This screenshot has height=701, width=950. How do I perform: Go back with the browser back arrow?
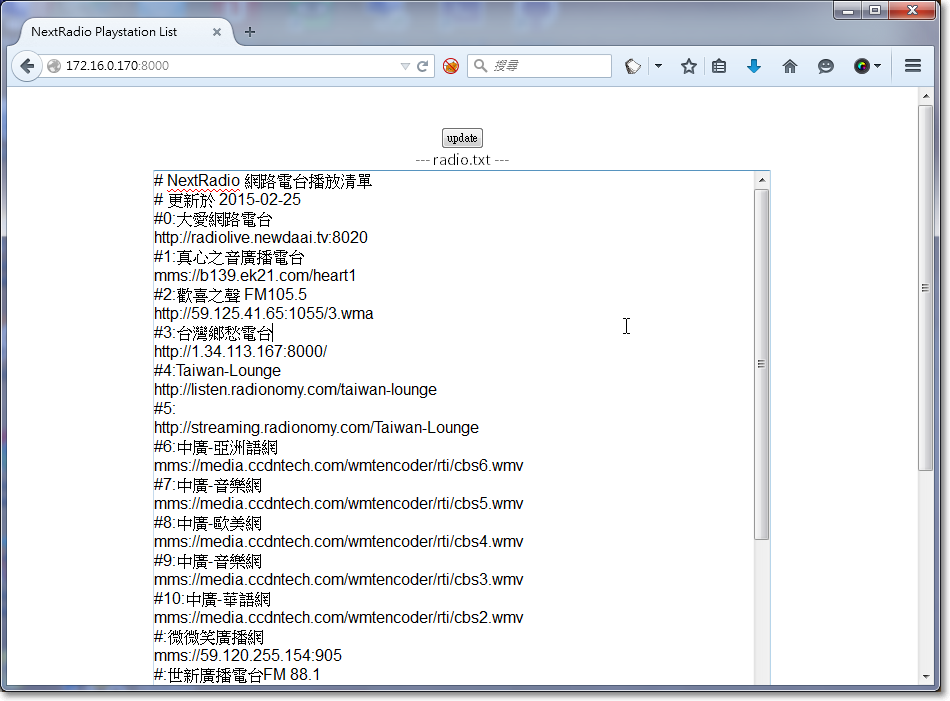click(x=27, y=65)
